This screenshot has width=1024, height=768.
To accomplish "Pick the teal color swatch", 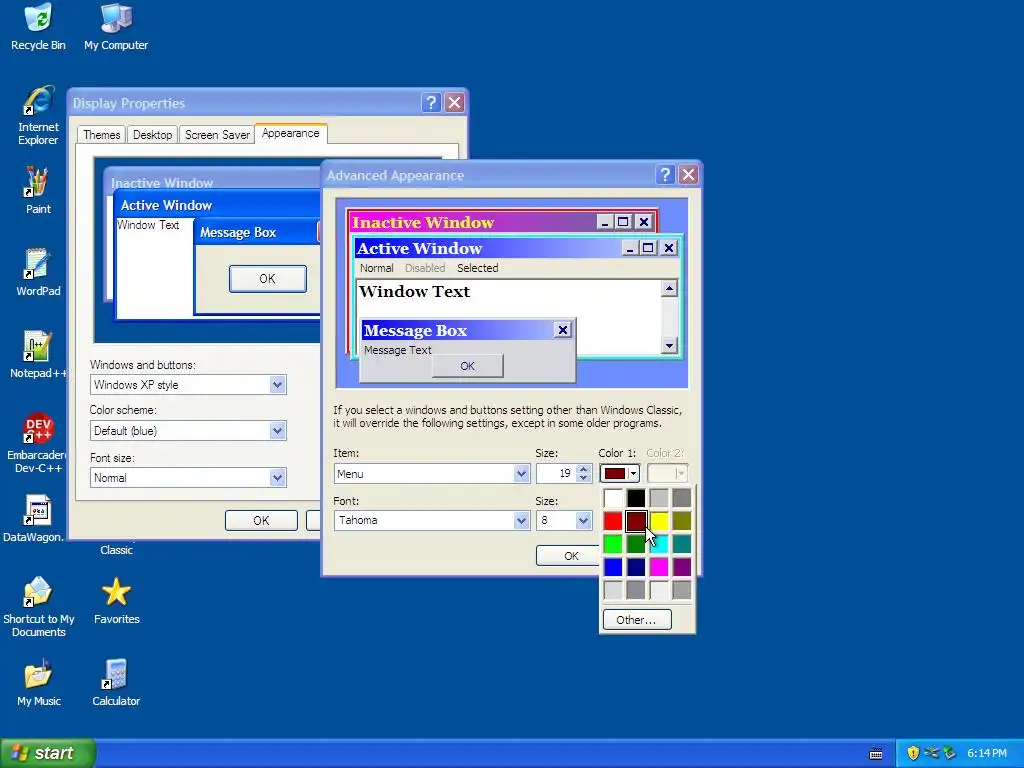I will click(x=682, y=544).
